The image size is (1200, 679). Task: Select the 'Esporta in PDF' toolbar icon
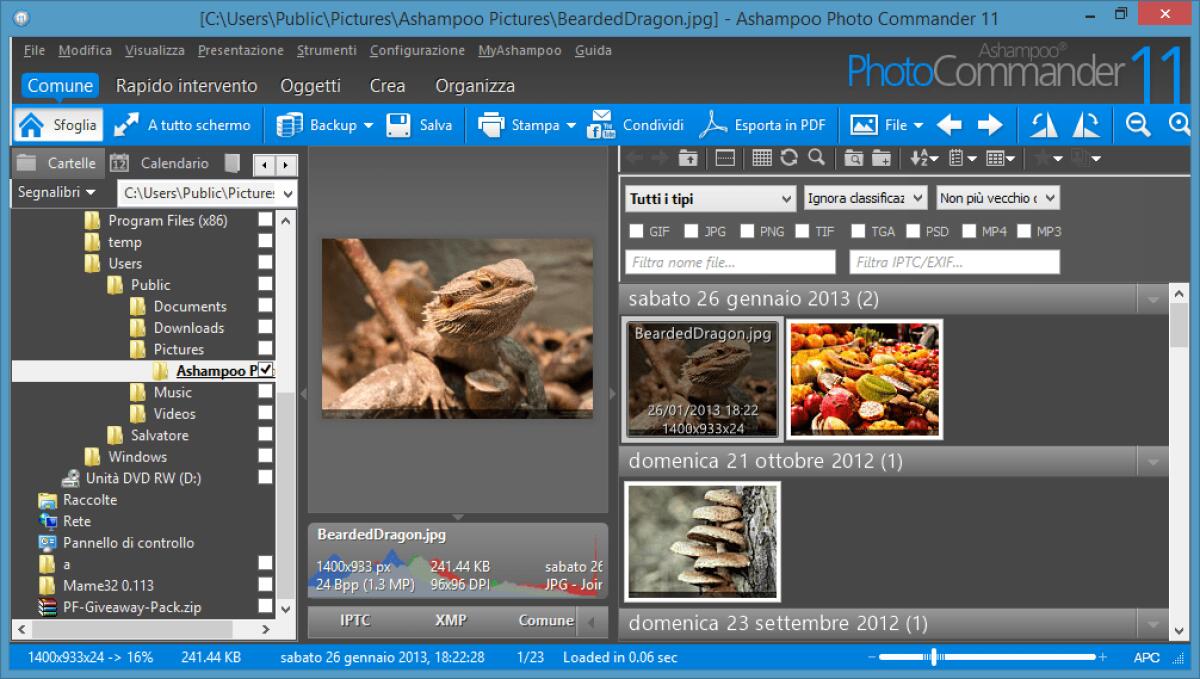tap(765, 124)
